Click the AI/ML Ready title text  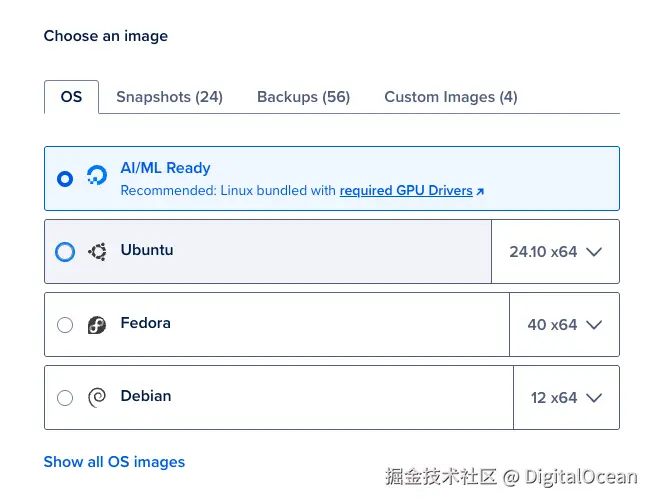165,168
